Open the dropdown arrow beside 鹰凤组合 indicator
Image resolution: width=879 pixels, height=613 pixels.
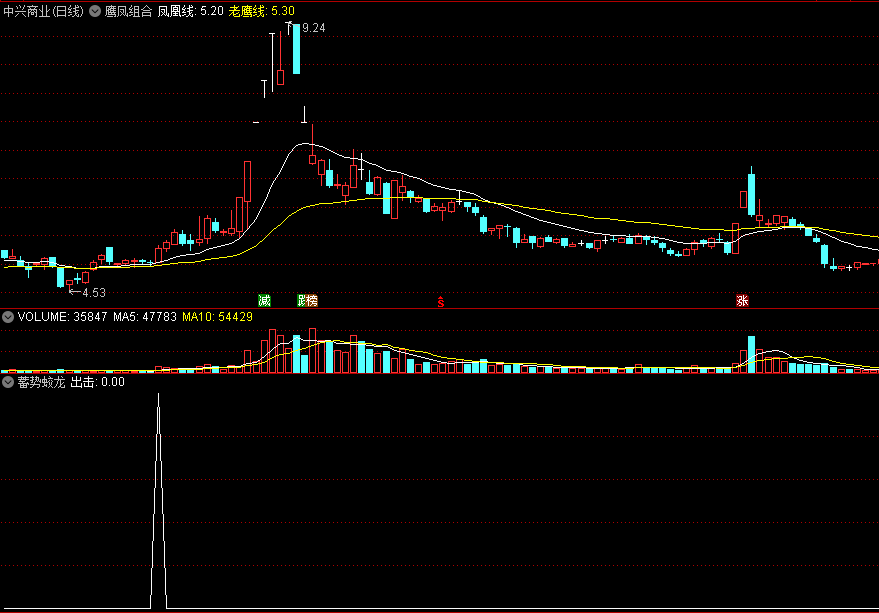[x=95, y=11]
